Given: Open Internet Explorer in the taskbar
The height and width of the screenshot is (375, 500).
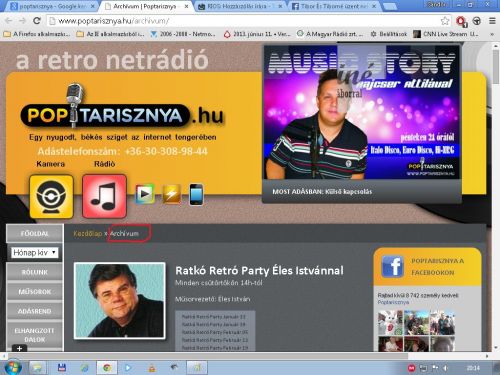Looking at the screenshot, I should coord(84,368).
